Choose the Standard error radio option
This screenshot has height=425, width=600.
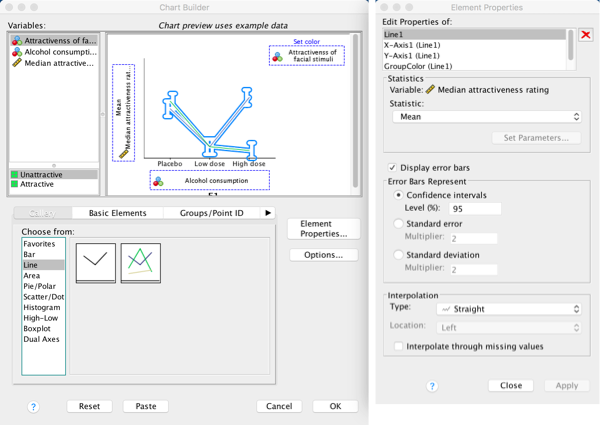(x=400, y=224)
